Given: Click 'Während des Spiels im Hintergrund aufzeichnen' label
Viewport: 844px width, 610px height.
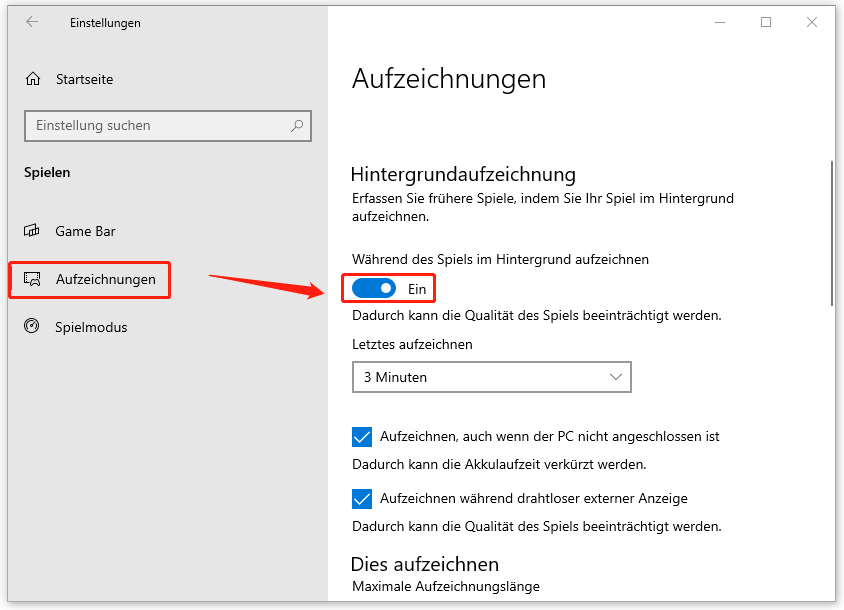Looking at the screenshot, I should (500, 260).
